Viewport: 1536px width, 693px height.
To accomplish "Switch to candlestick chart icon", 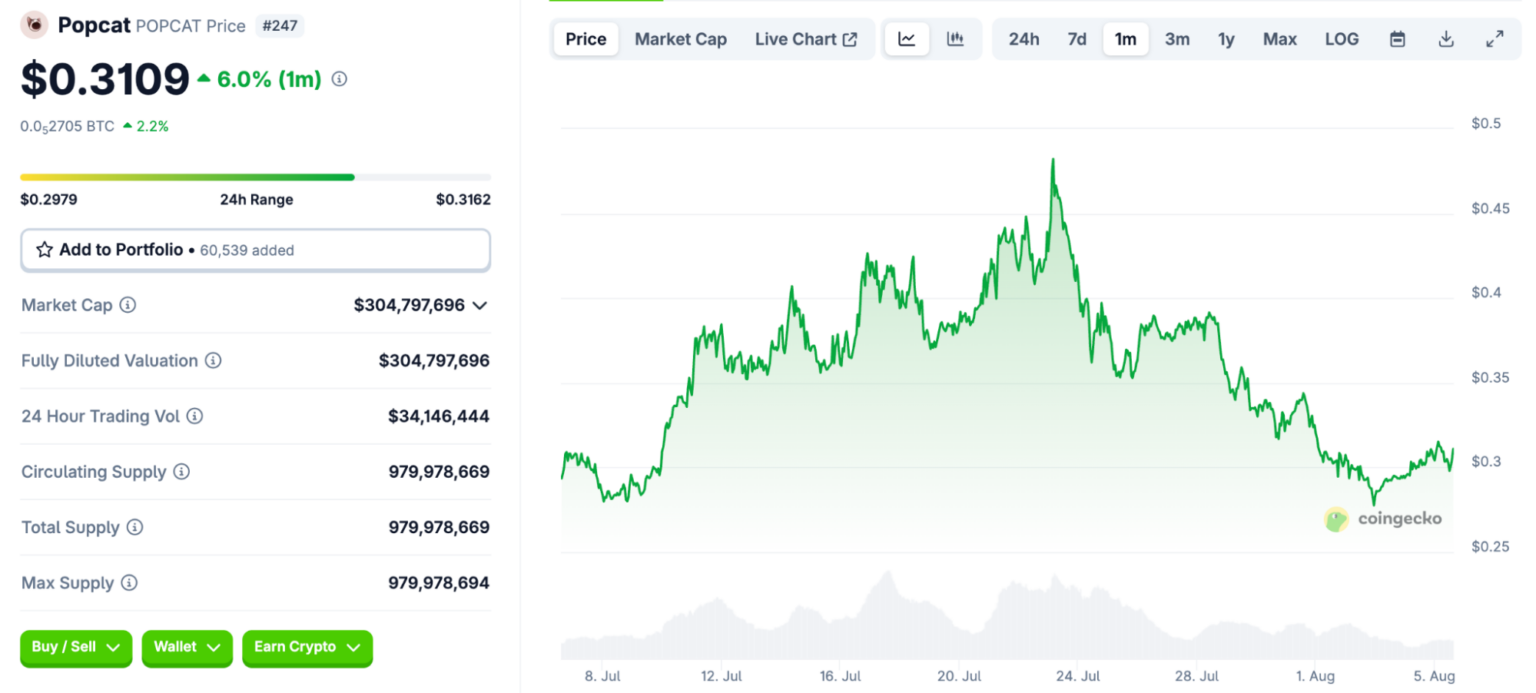I will click(955, 39).
